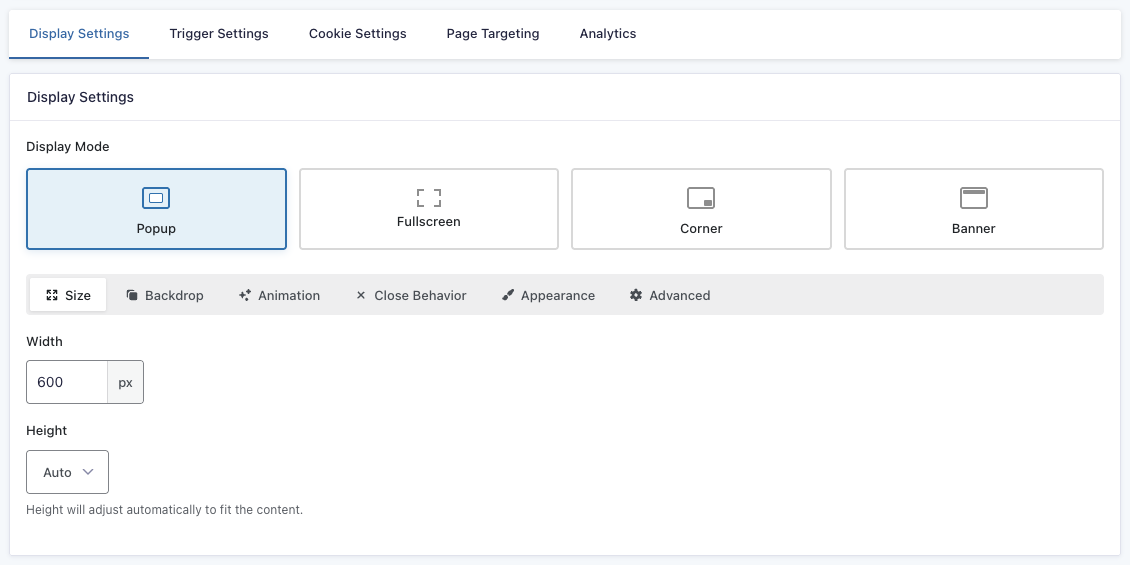Image resolution: width=1130 pixels, height=565 pixels.
Task: Click the Close Behavior X icon
Action: [x=361, y=295]
